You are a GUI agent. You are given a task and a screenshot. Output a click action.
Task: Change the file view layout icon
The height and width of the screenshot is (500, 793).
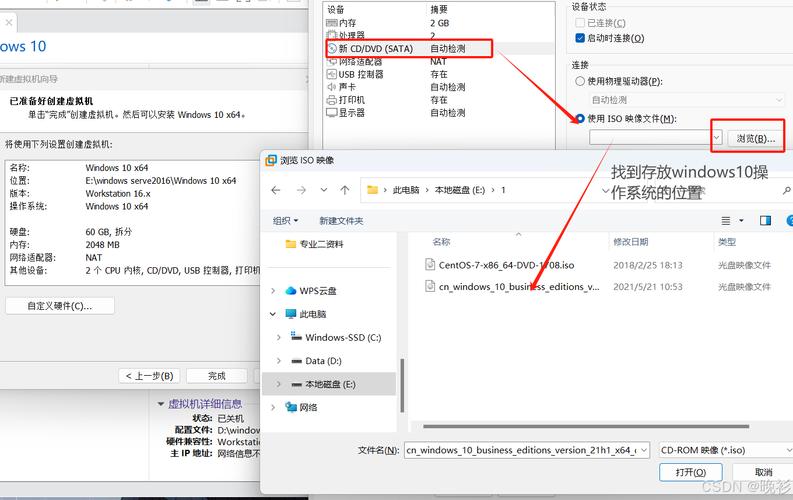point(726,220)
